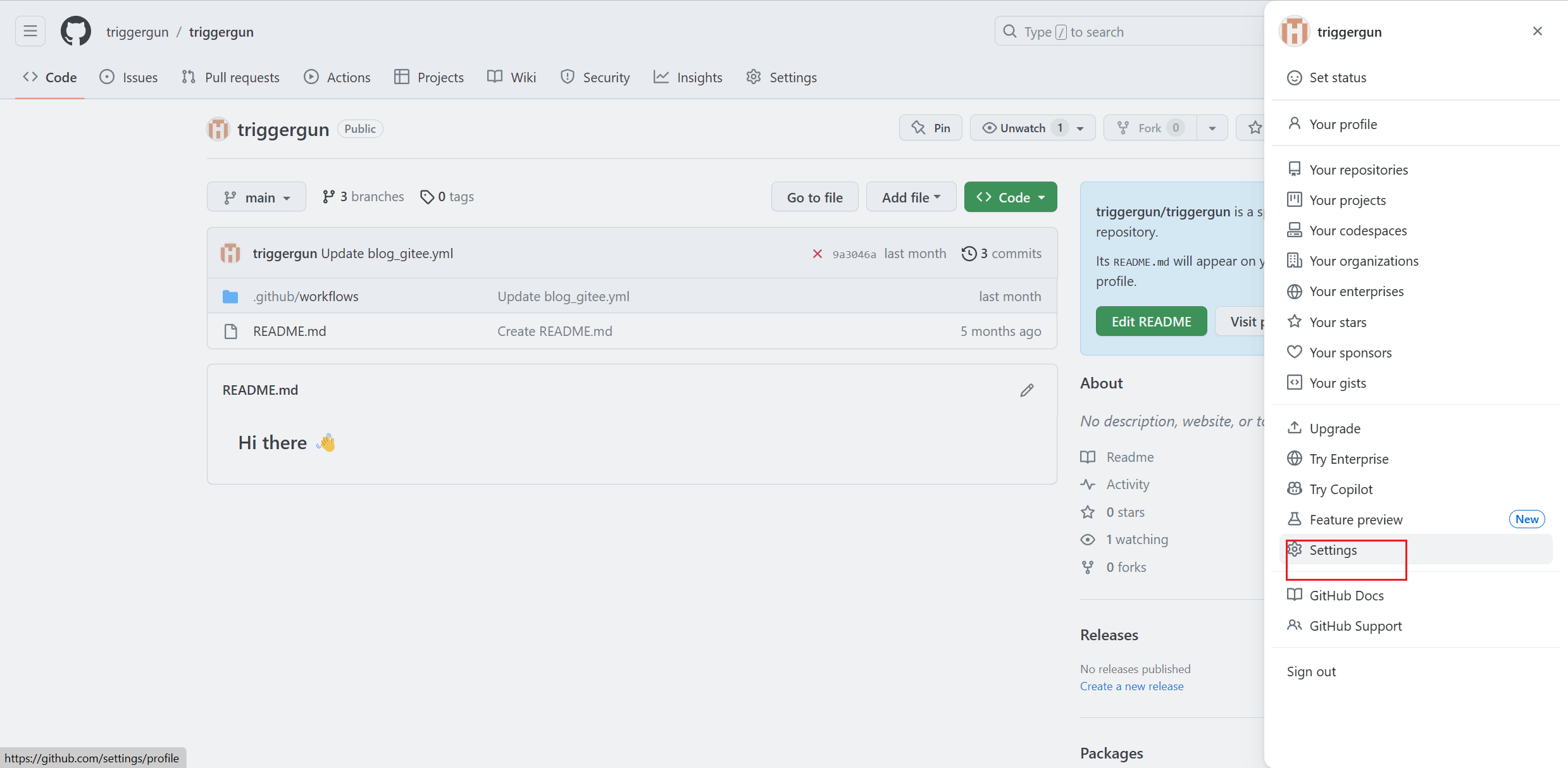Click the star repository icon button
The image size is (1568, 768).
1255,128
